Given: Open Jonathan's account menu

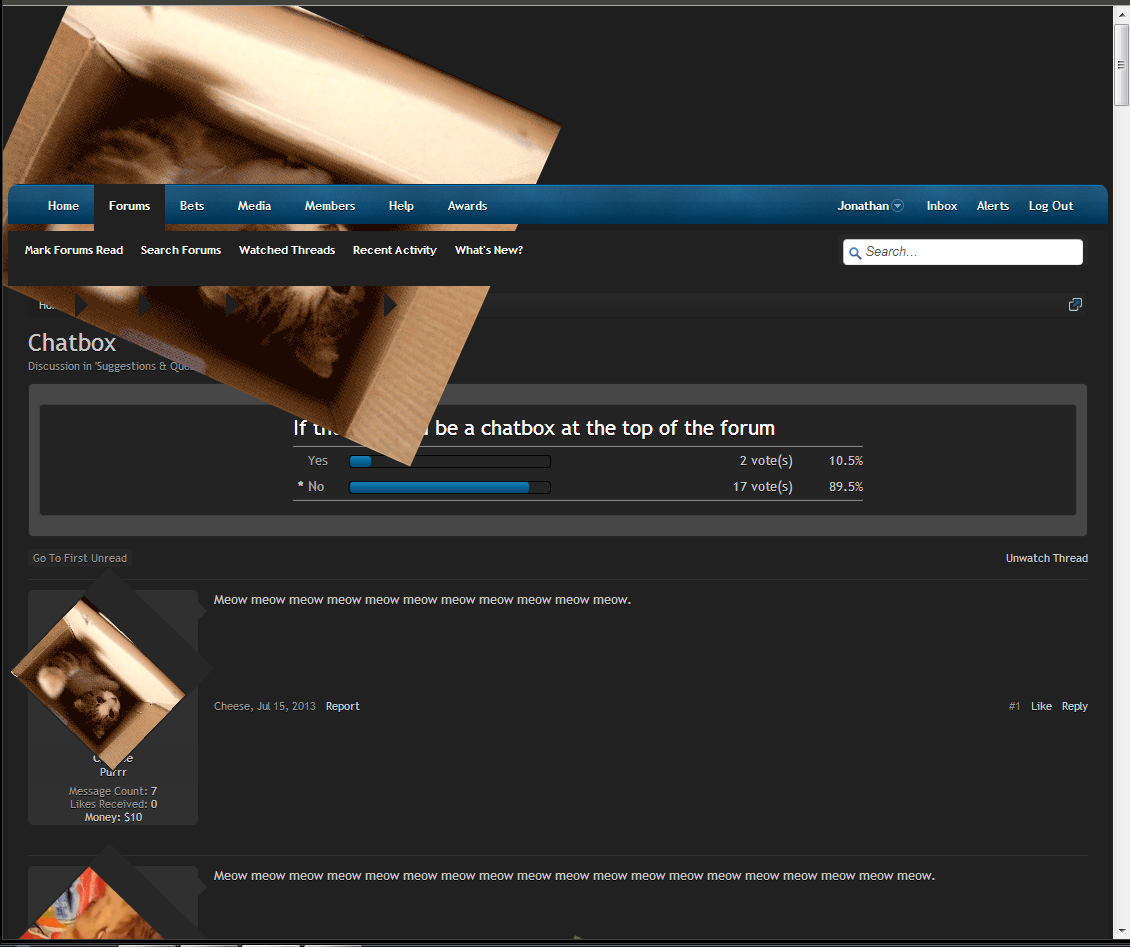Looking at the screenshot, I should [863, 206].
